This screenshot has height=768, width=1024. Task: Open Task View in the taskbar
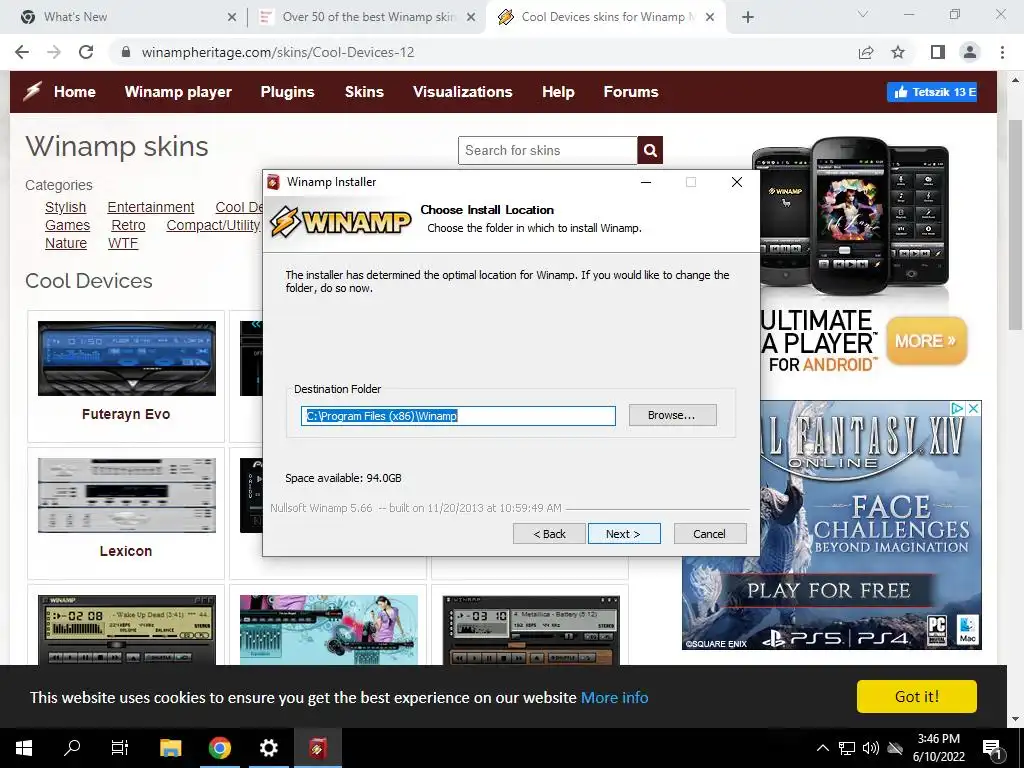tap(120, 748)
